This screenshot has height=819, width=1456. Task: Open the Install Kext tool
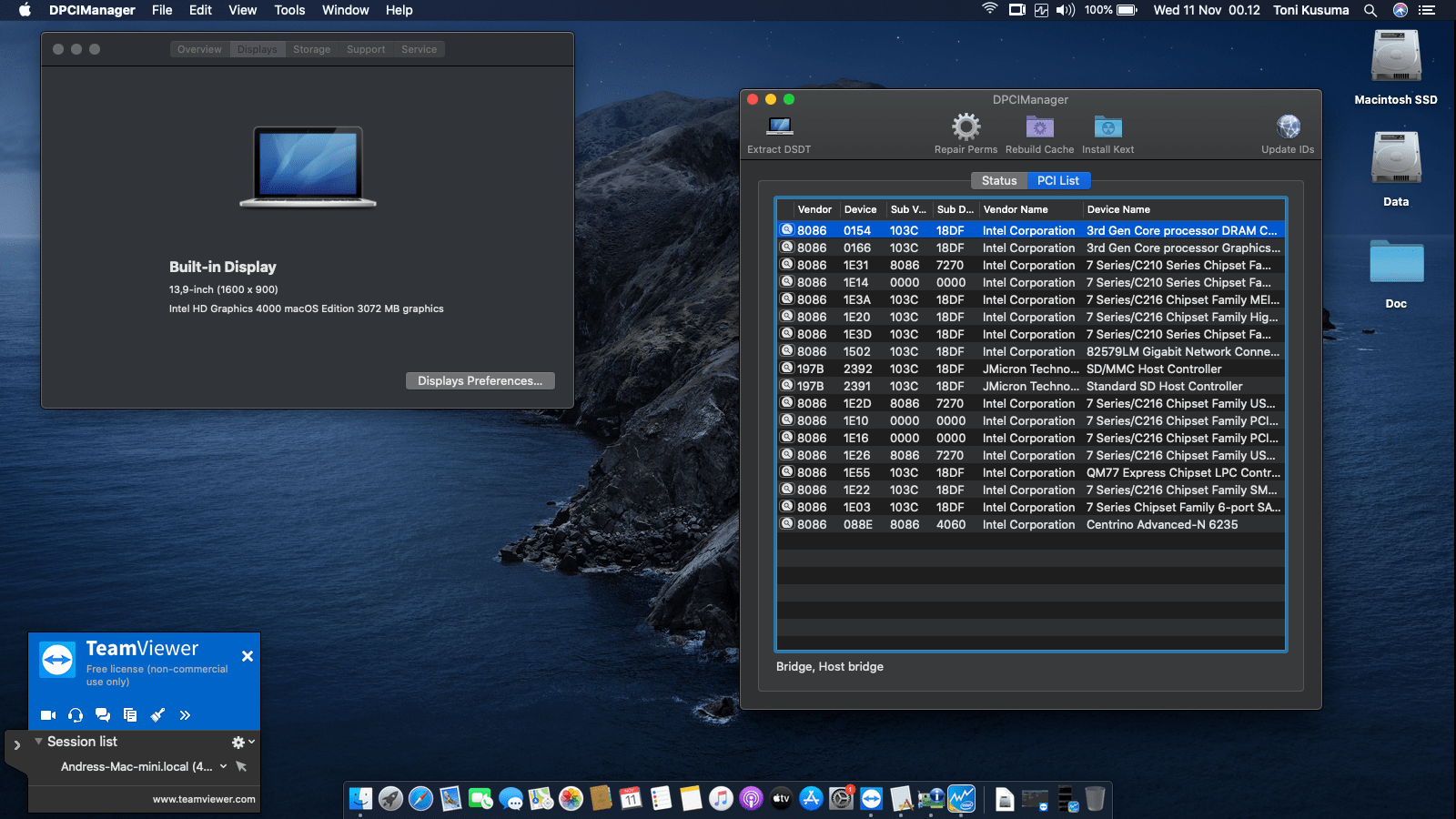coord(1107,127)
